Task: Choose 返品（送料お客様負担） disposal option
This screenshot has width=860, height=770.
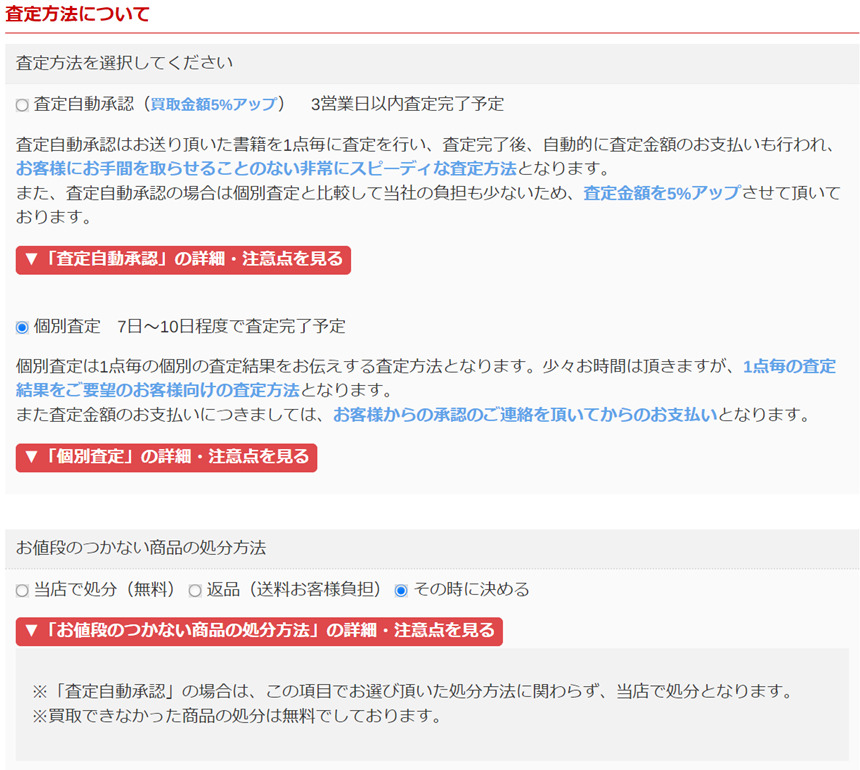Action: (195, 591)
